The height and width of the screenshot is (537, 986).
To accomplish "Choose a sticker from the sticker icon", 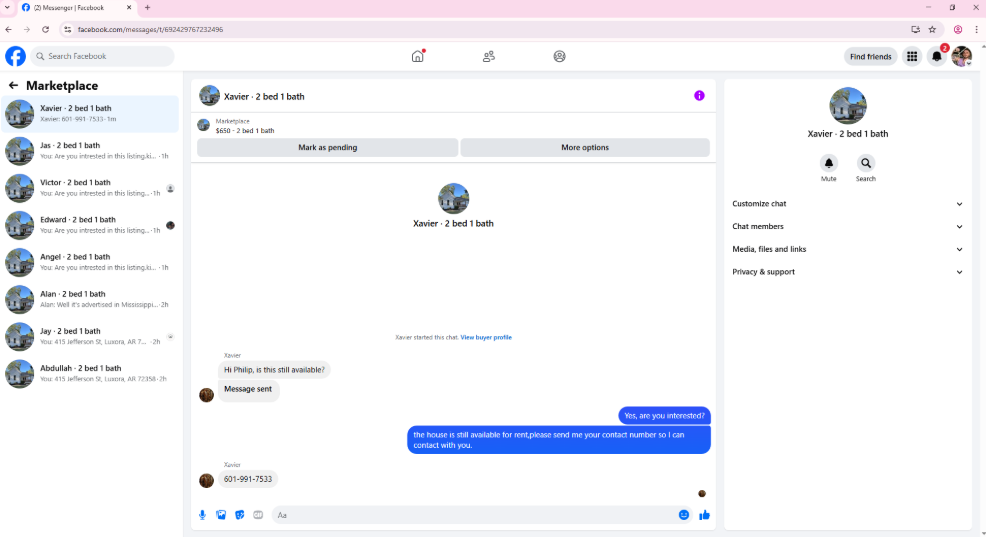I will [x=240, y=515].
